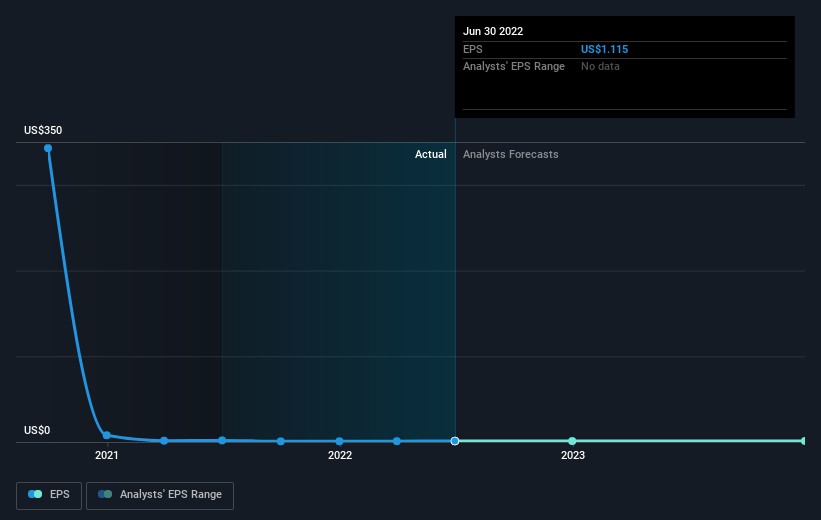The width and height of the screenshot is (821, 520).
Task: Select the data point just before 2022
Action: (281, 441)
